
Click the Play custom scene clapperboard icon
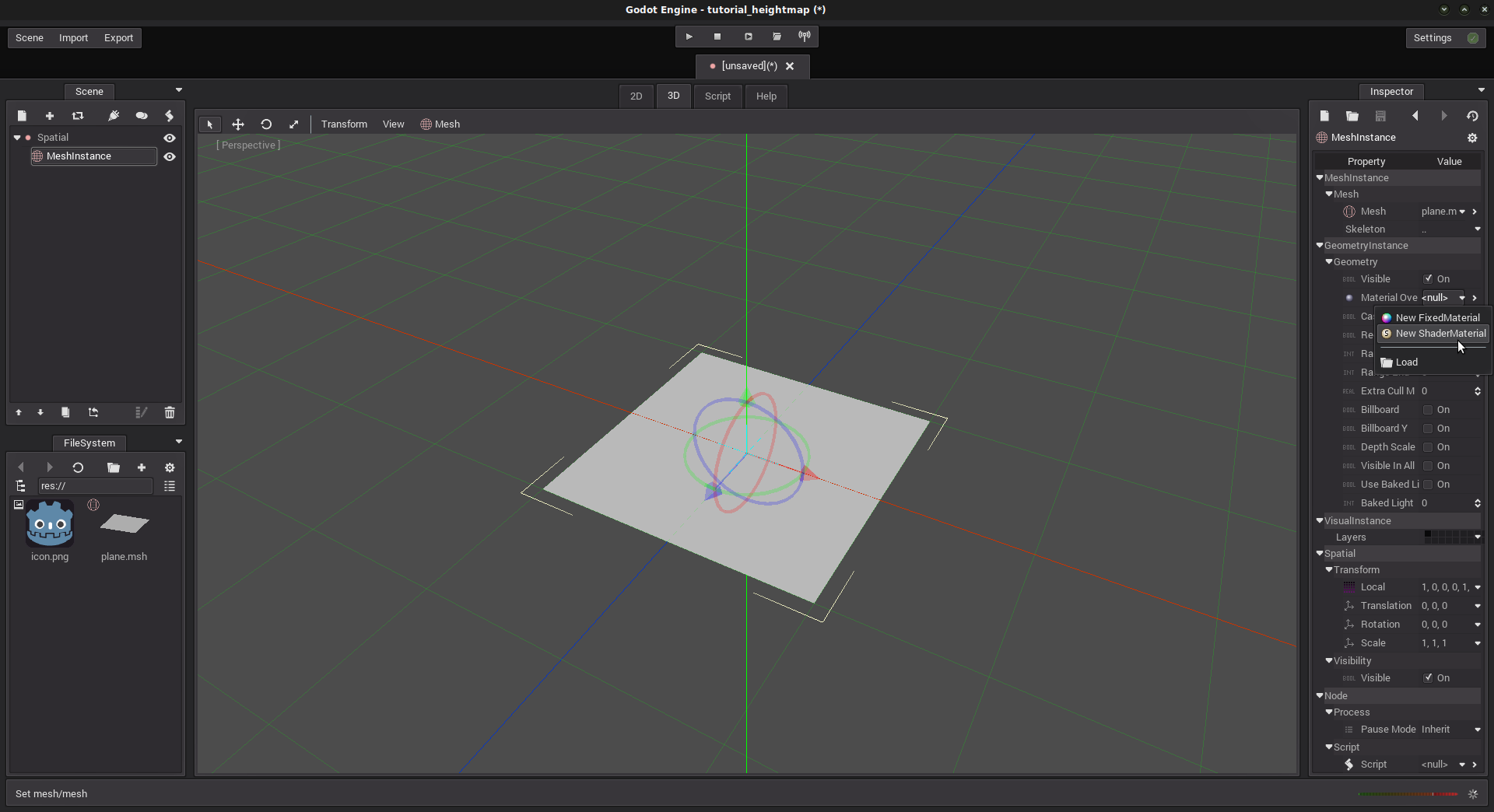[777, 37]
